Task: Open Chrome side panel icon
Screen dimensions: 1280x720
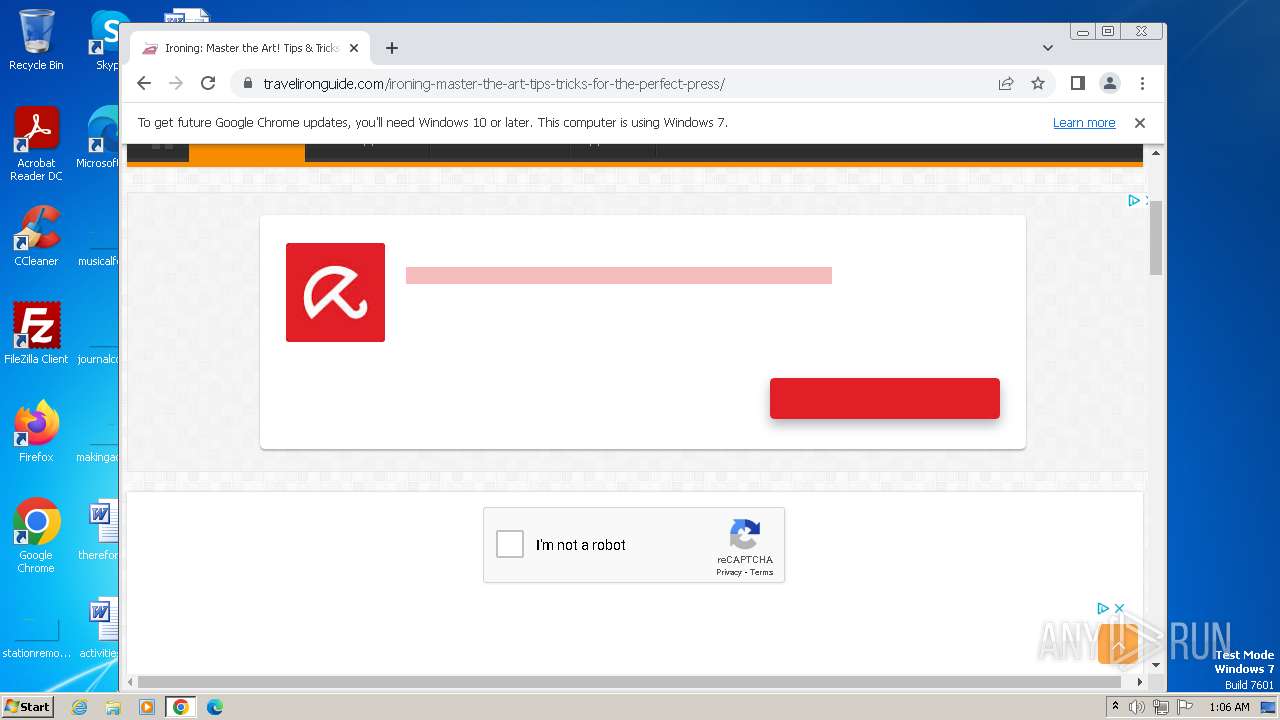Action: pyautogui.click(x=1077, y=84)
